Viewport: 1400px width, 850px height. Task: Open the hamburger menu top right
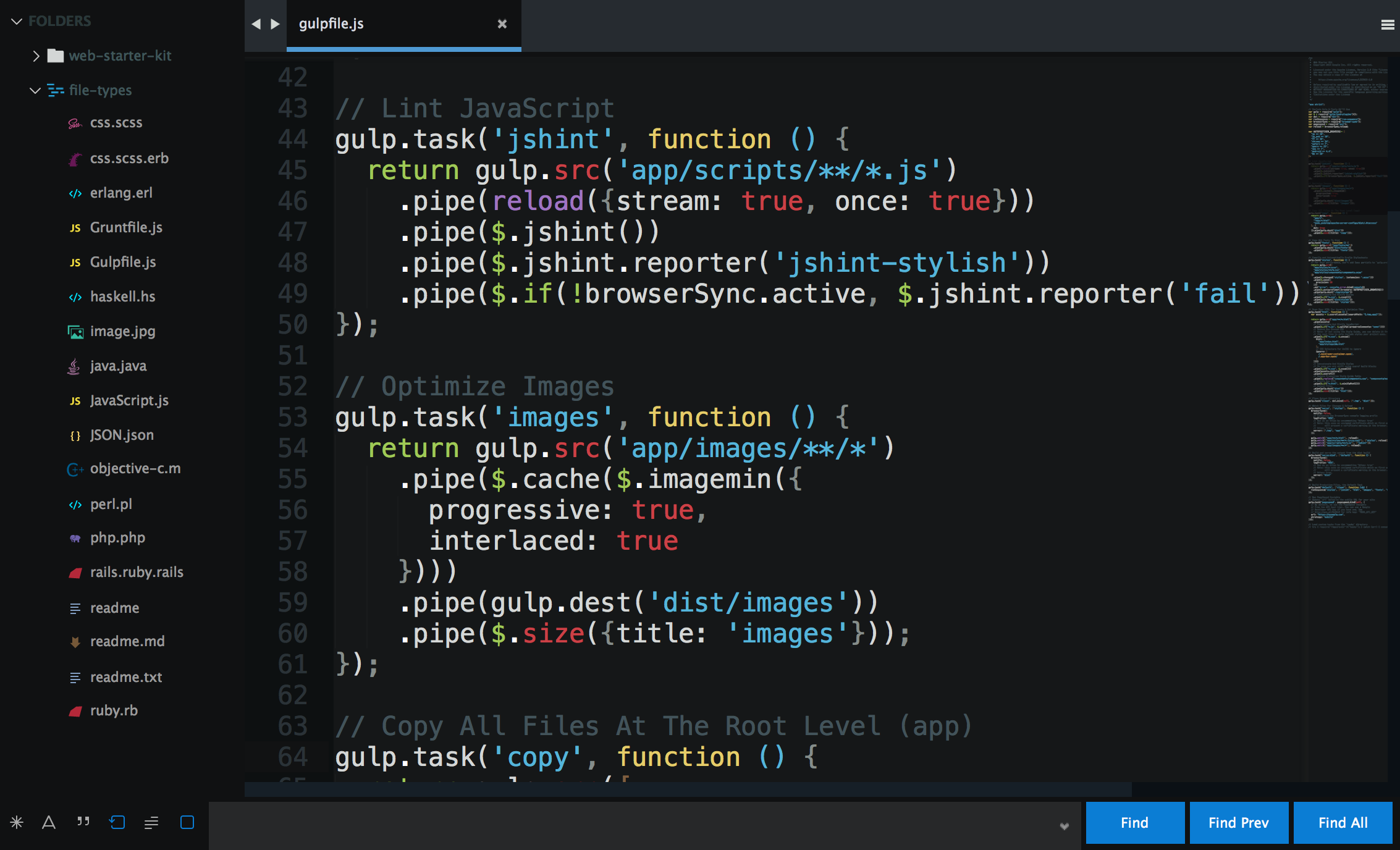click(1388, 23)
